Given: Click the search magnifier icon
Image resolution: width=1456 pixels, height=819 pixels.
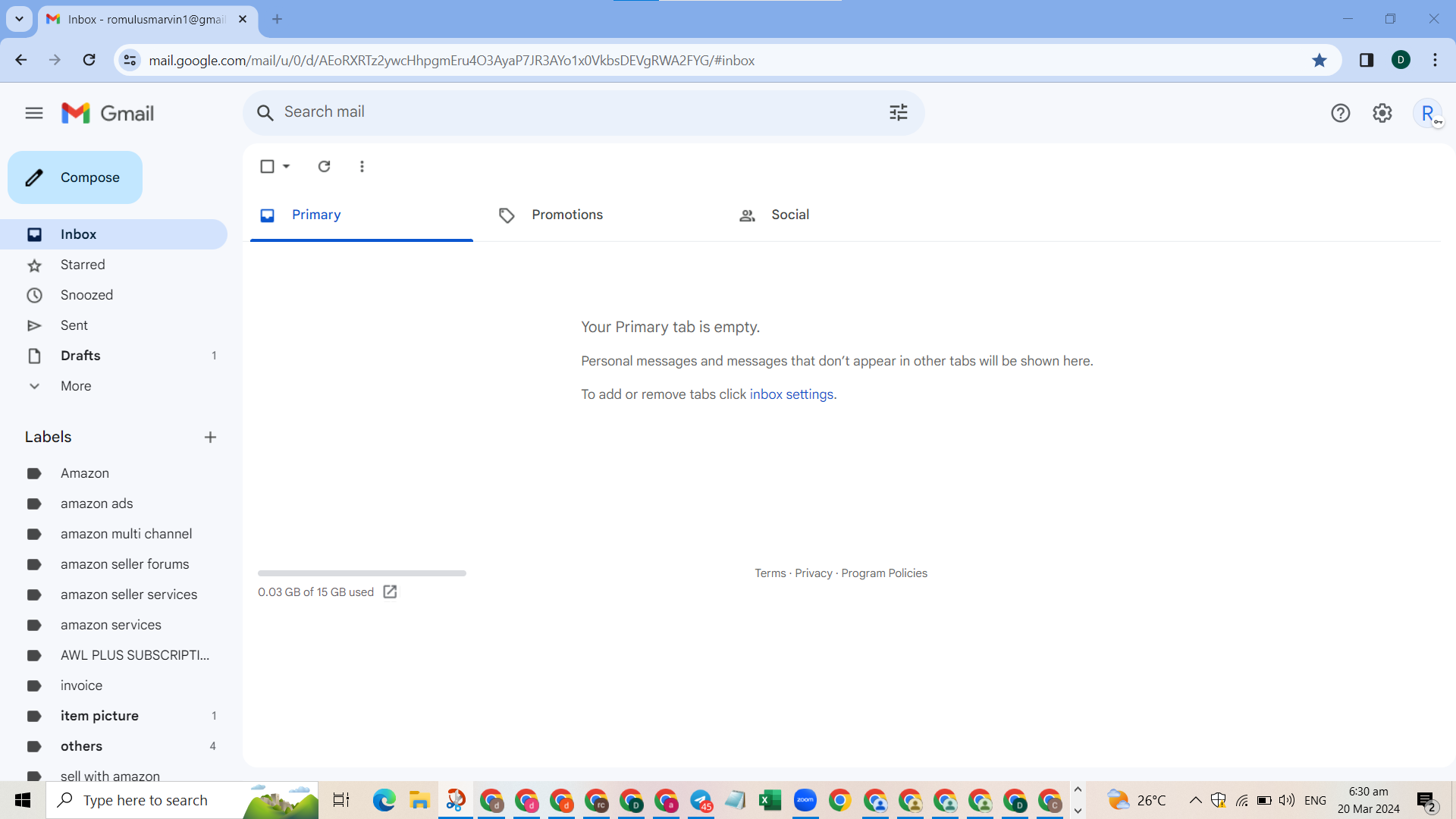Looking at the screenshot, I should click(265, 113).
